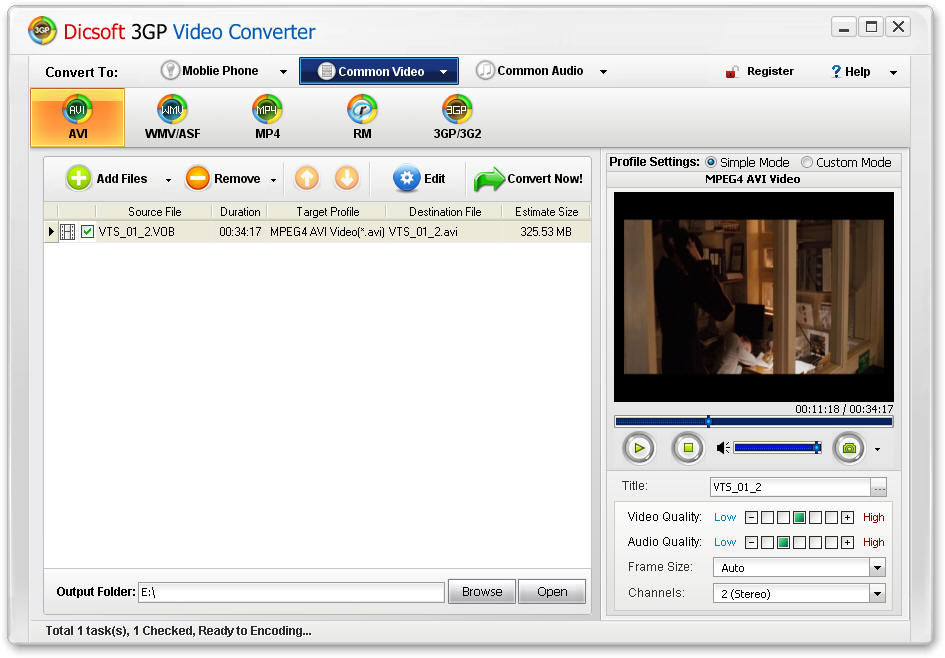This screenshot has width=945, height=658.
Task: Decrease audio quality with the minus box
Action: point(751,543)
